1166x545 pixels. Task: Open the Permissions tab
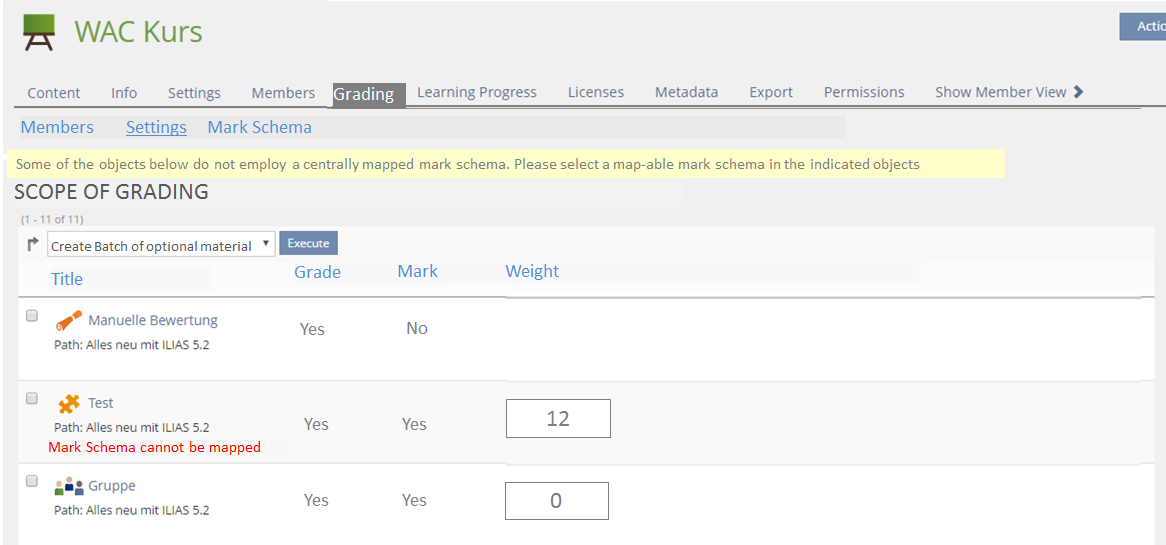tap(863, 92)
